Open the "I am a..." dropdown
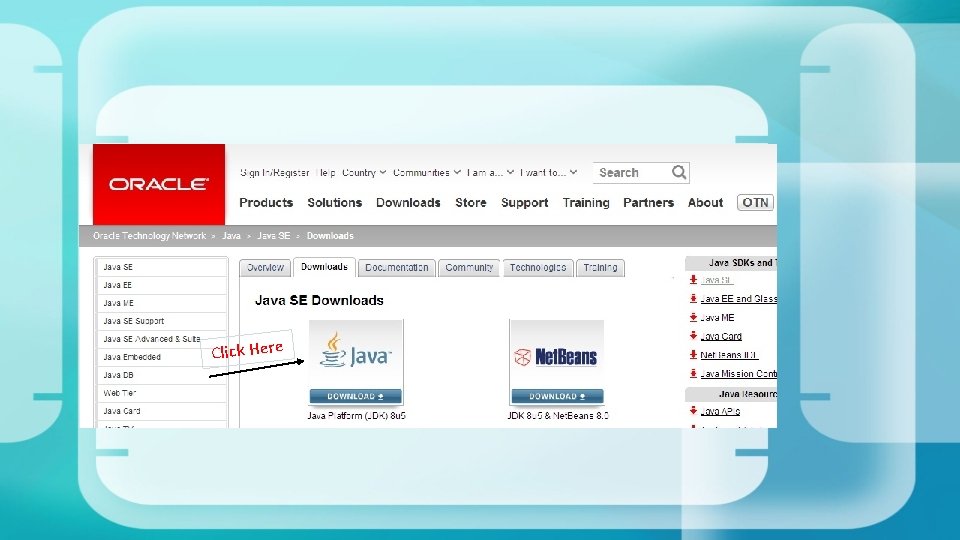This screenshot has height=540, width=960. pos(490,173)
